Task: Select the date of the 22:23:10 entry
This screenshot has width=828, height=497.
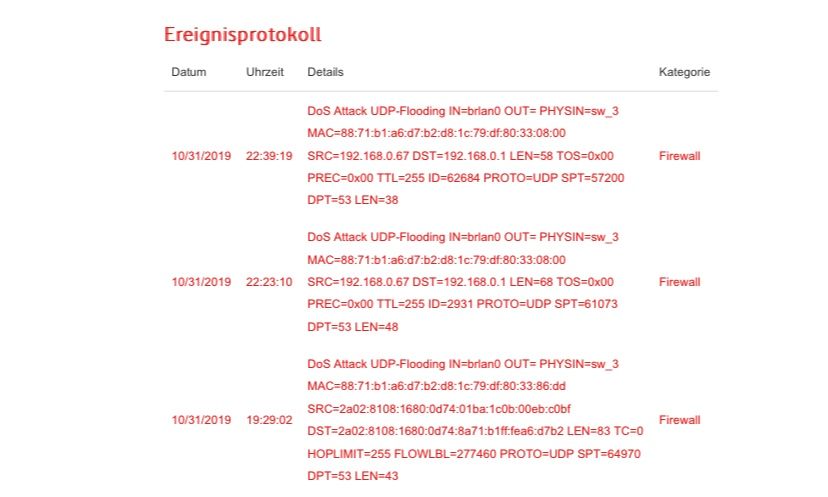Action: [x=201, y=282]
